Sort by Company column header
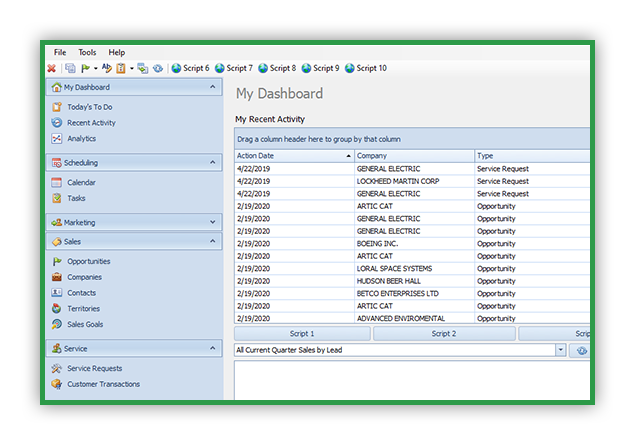This screenshot has width=635, height=445. tap(414, 156)
